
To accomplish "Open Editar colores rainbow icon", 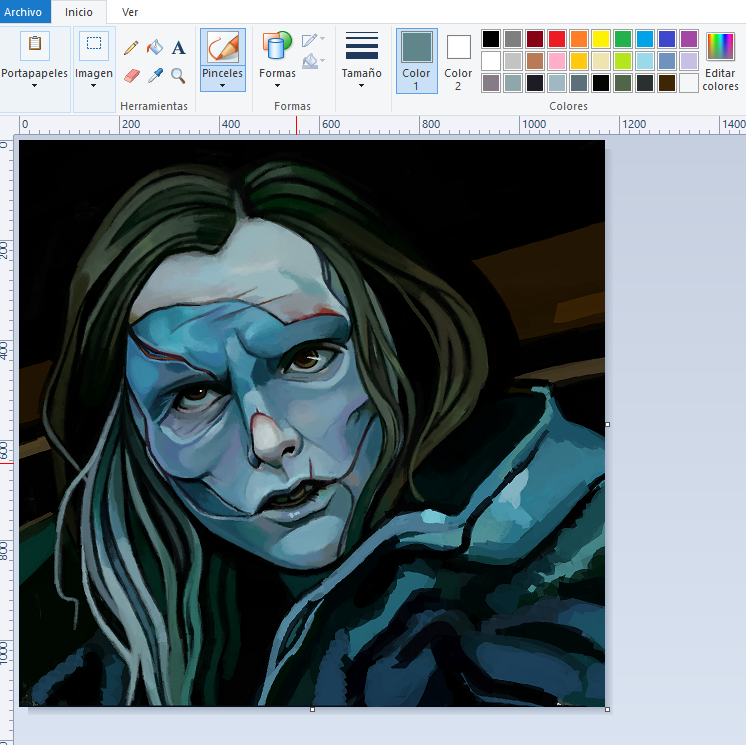I will coord(720,47).
